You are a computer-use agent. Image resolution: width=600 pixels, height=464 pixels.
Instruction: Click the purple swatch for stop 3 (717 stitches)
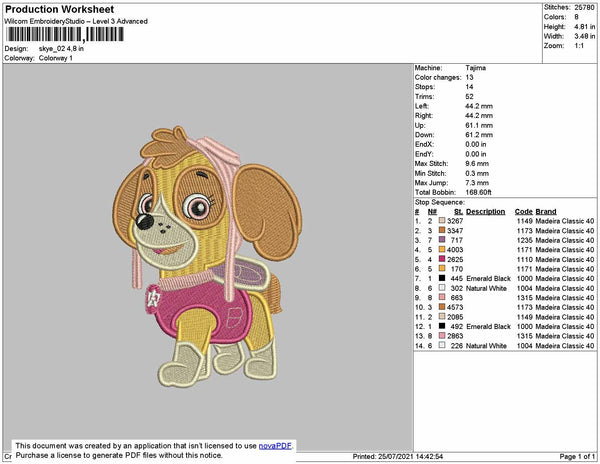tap(442, 240)
